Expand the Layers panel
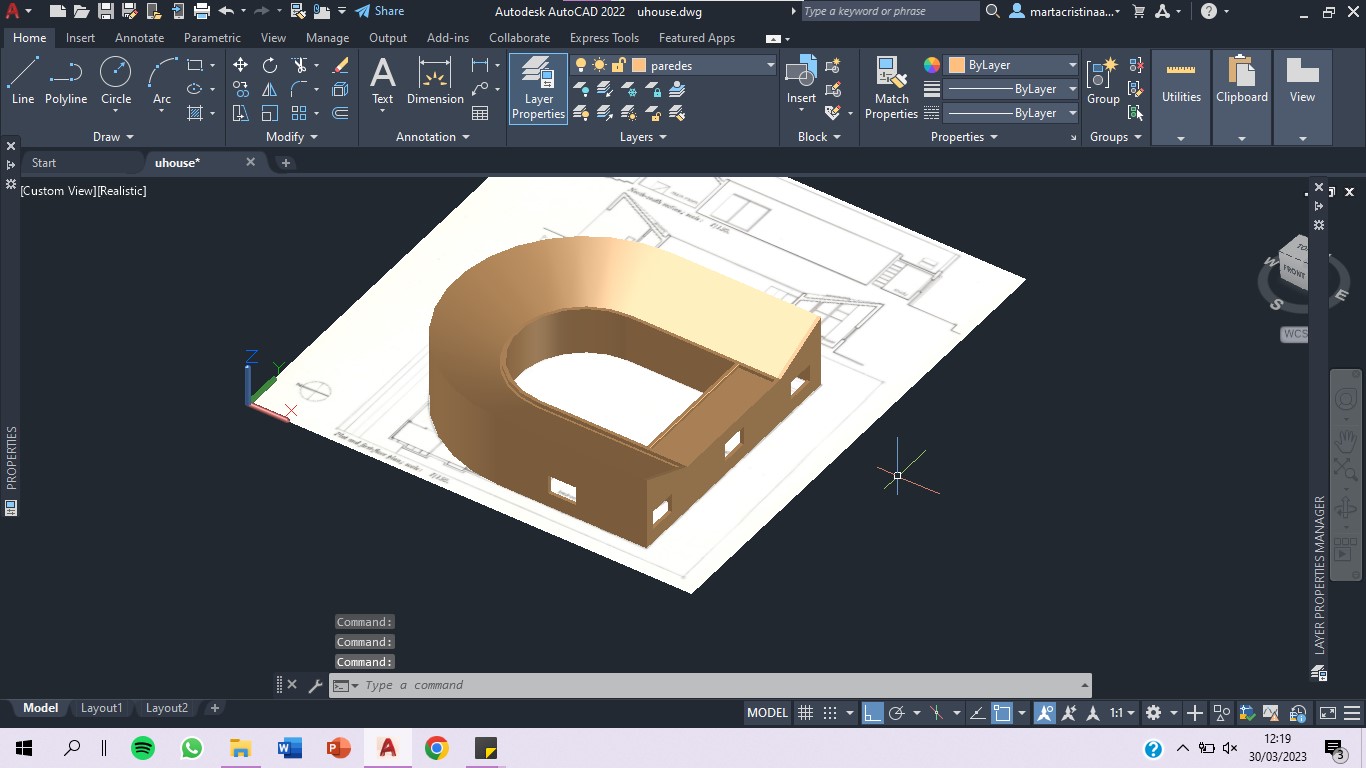The image size is (1366, 768). tap(643, 137)
